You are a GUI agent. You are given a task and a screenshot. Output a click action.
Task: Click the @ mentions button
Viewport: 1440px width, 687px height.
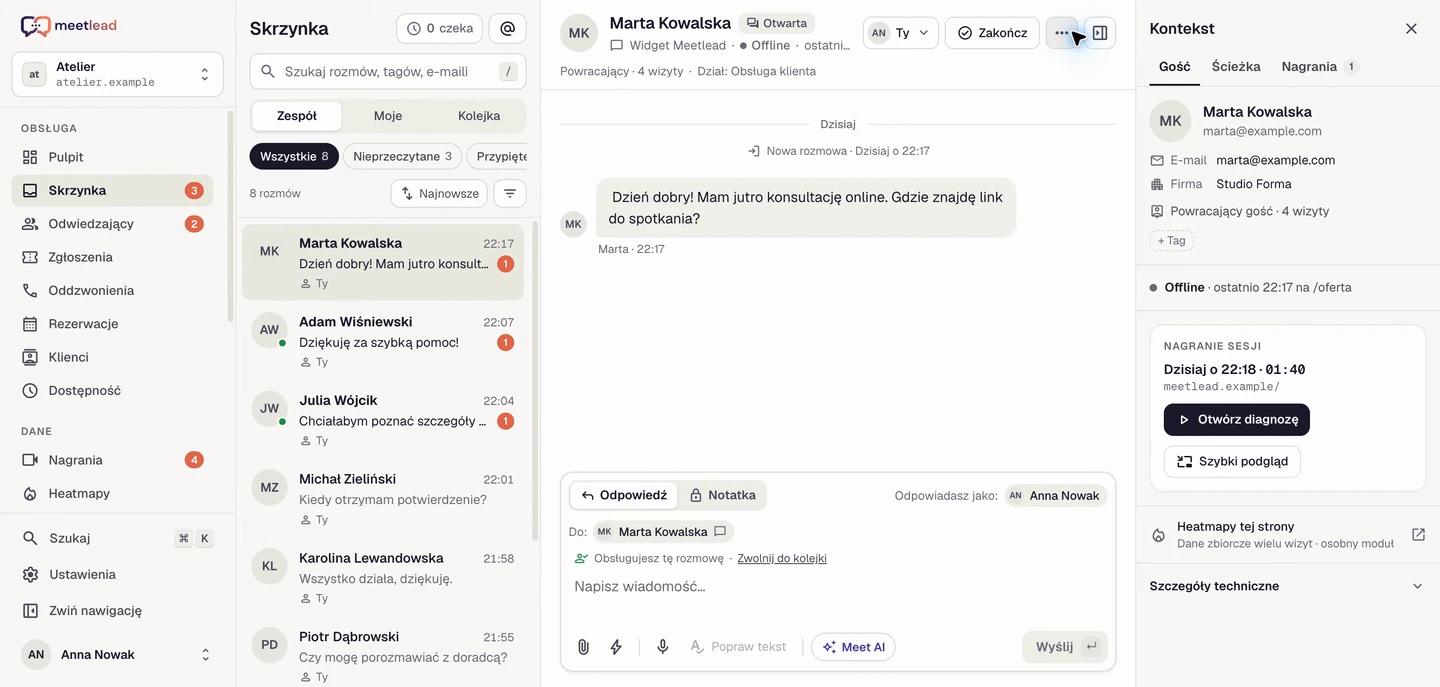pyautogui.click(x=508, y=29)
